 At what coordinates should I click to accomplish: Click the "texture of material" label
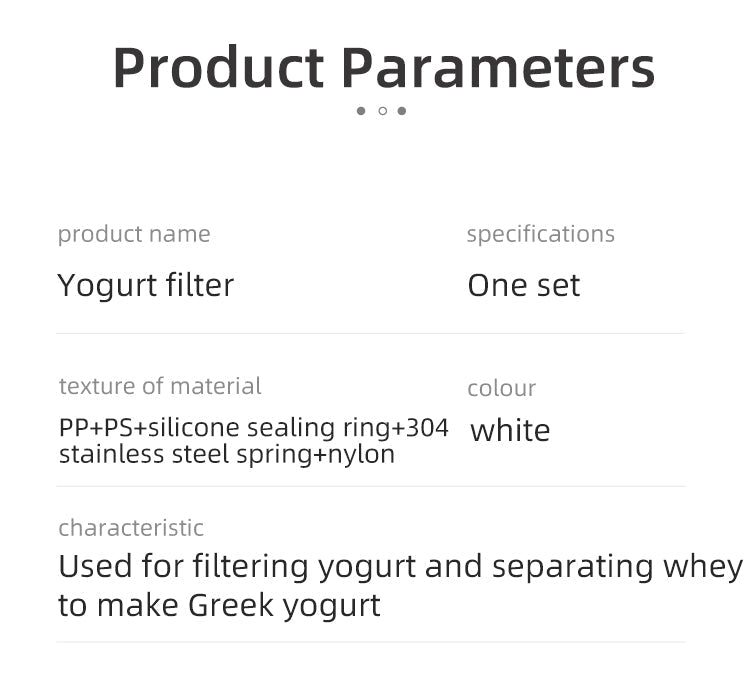pos(160,386)
